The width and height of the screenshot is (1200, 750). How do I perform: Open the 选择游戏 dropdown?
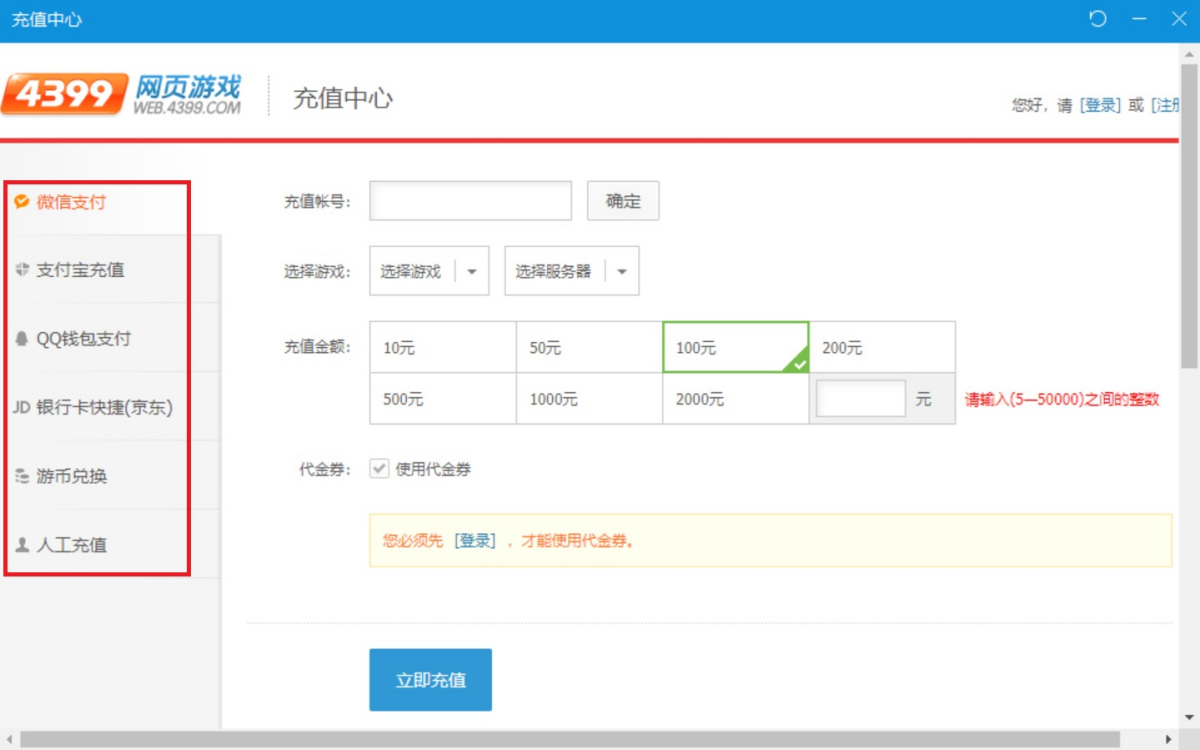[x=428, y=270]
